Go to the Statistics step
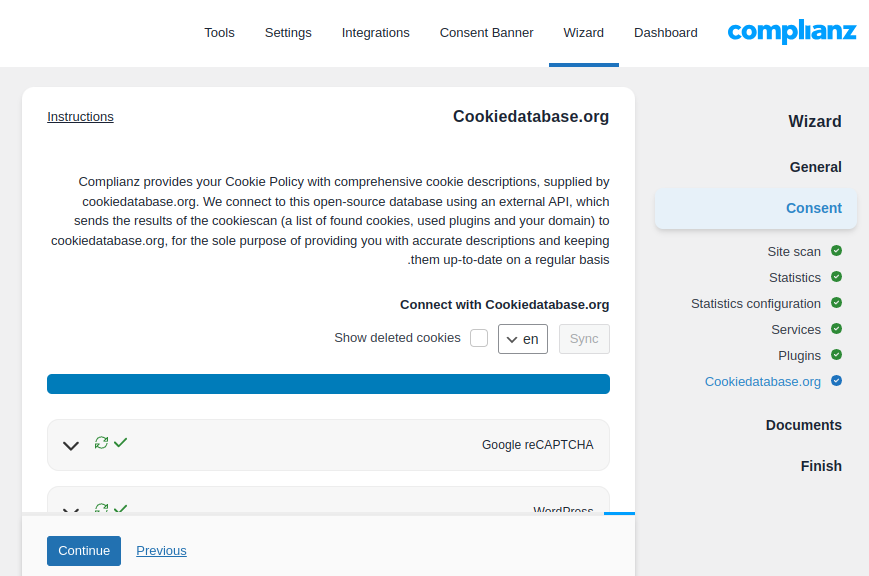Screen dimensions: 869x576 coord(795,278)
